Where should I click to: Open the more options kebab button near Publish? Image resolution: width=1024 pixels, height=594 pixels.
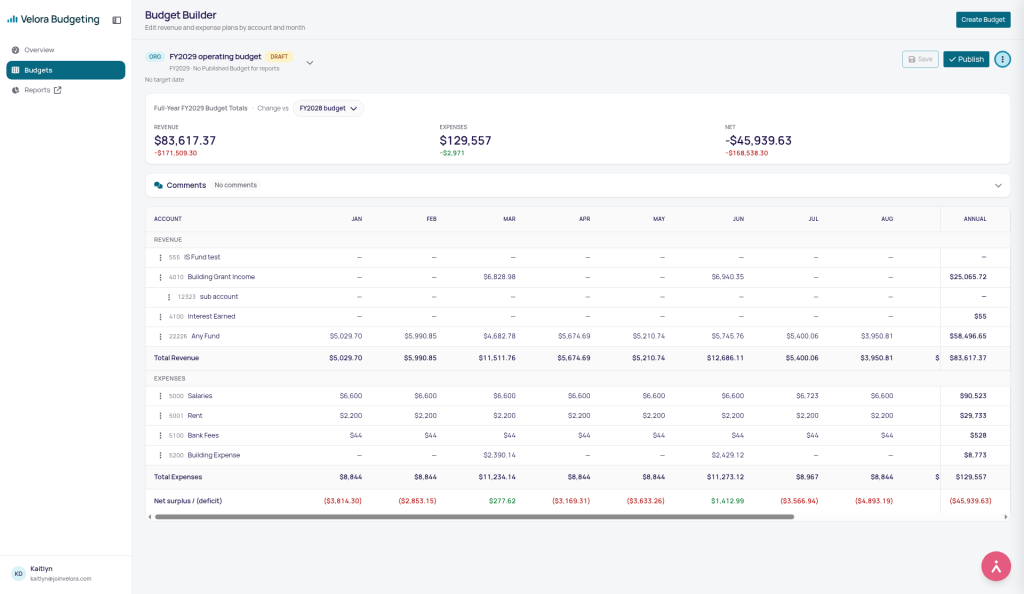pos(1002,59)
